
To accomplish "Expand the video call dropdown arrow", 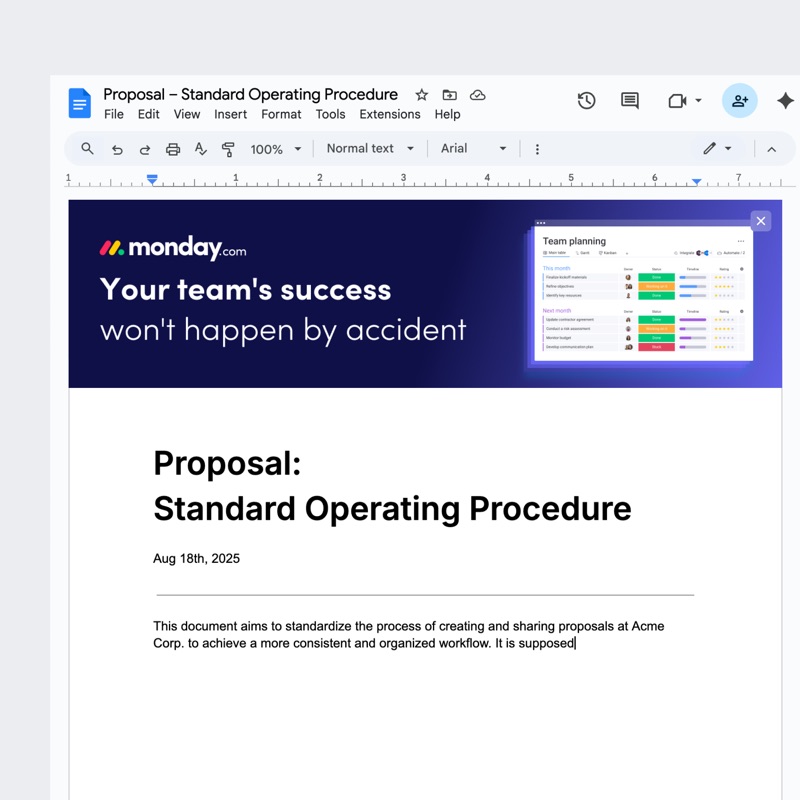I will pyautogui.click(x=698, y=101).
